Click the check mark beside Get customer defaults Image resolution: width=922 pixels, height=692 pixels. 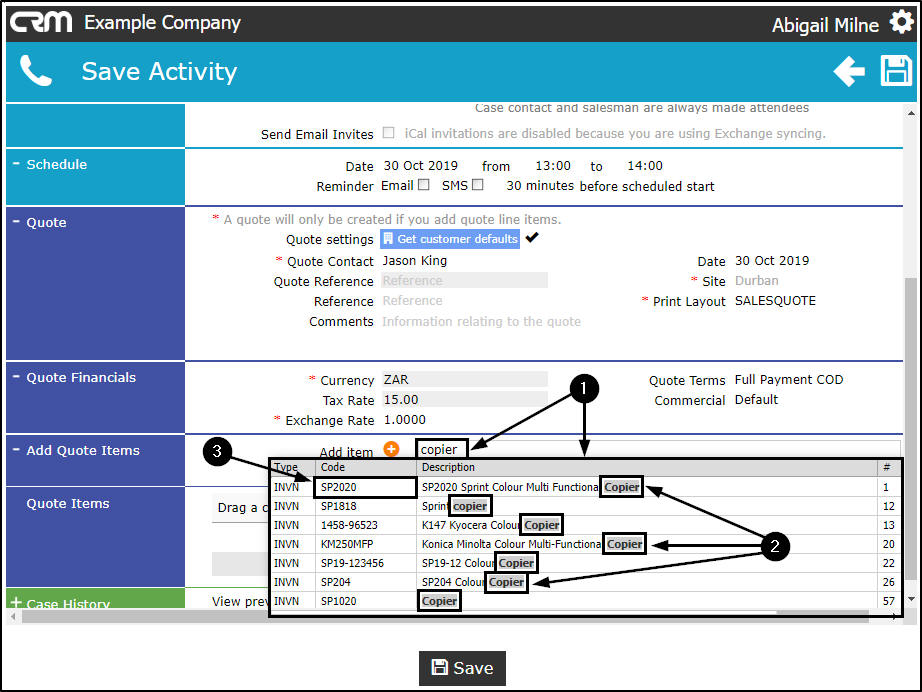click(x=532, y=238)
